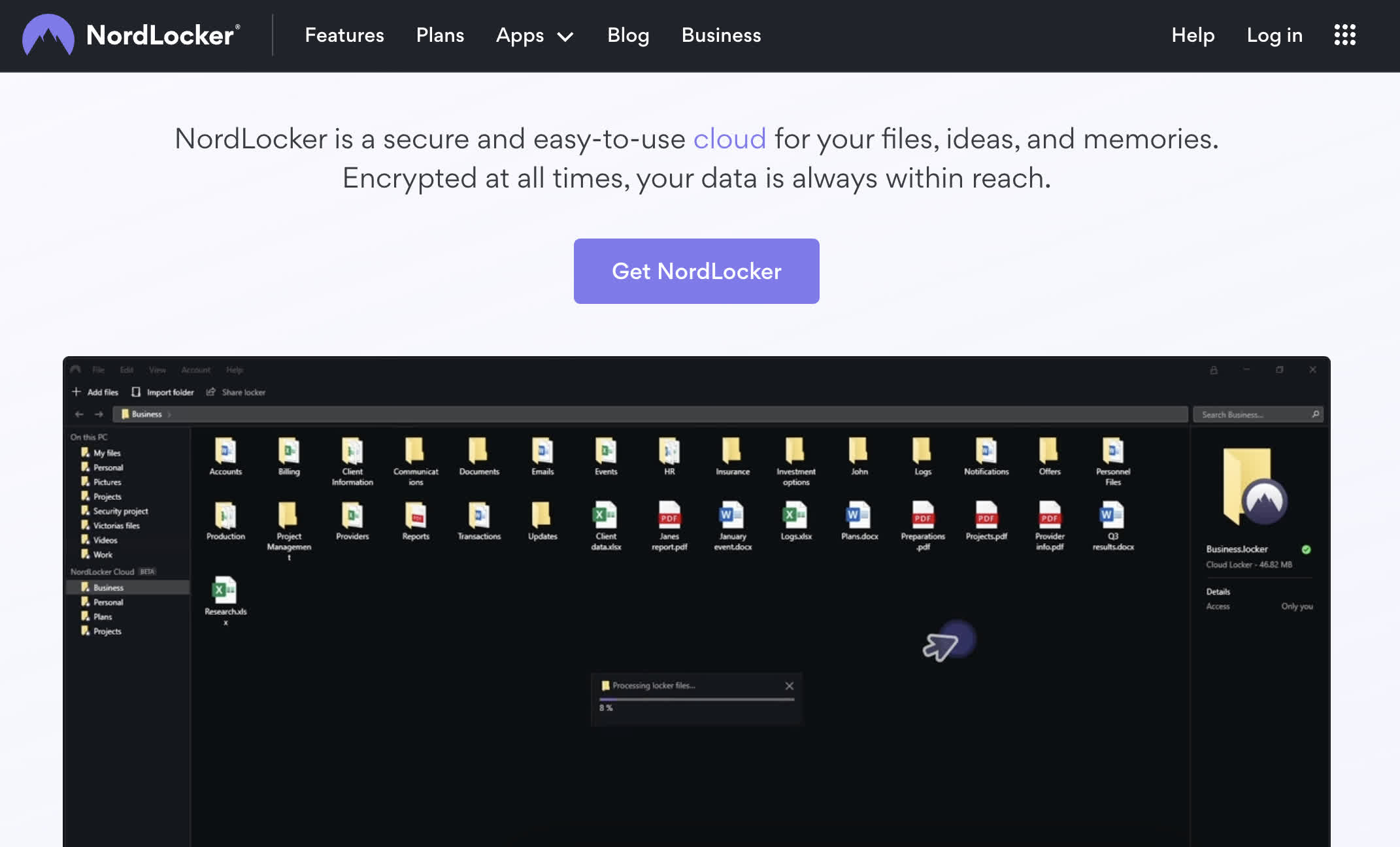The width and height of the screenshot is (1400, 847).
Task: Click Share locker in app toolbar
Action: (236, 392)
